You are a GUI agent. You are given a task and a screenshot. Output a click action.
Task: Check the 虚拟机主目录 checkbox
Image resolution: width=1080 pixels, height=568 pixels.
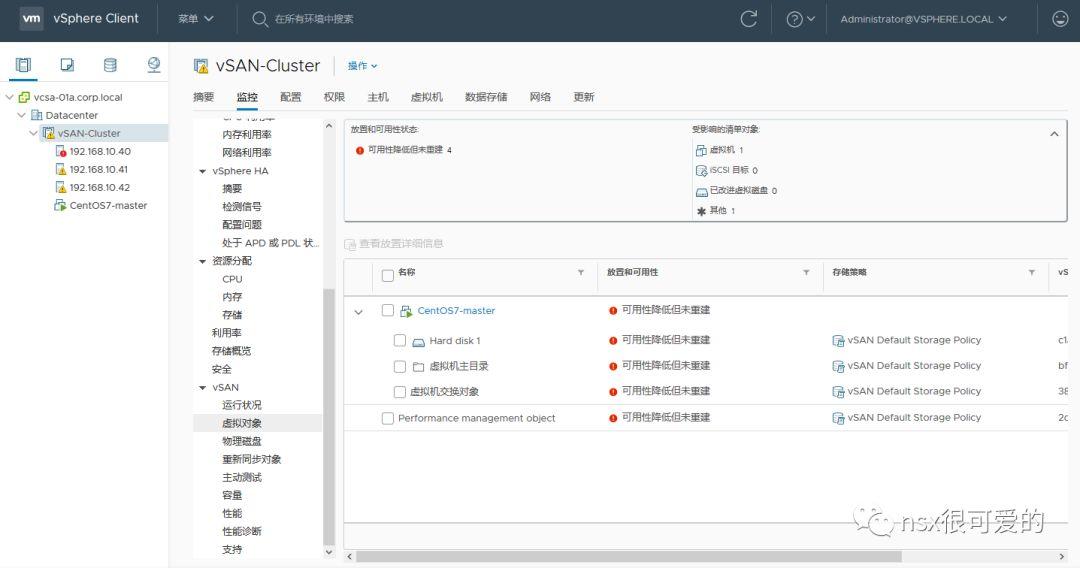(399, 366)
